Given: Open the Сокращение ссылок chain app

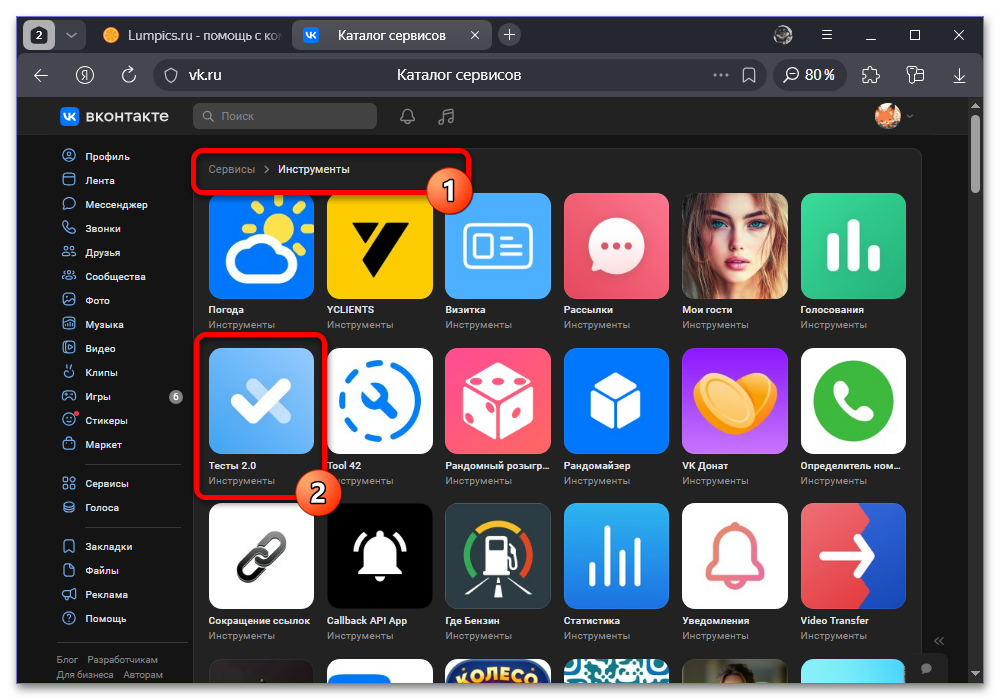Looking at the screenshot, I should 261,556.
